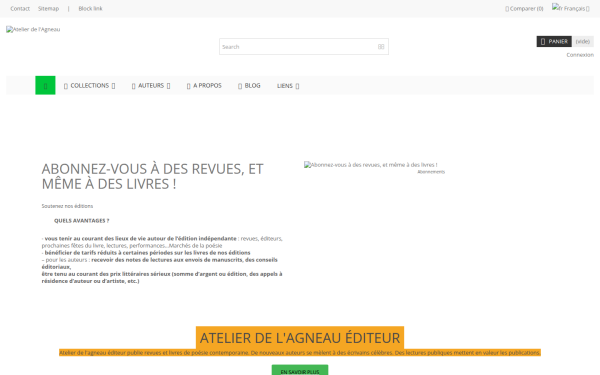Click the Comparer icon

tap(507, 9)
